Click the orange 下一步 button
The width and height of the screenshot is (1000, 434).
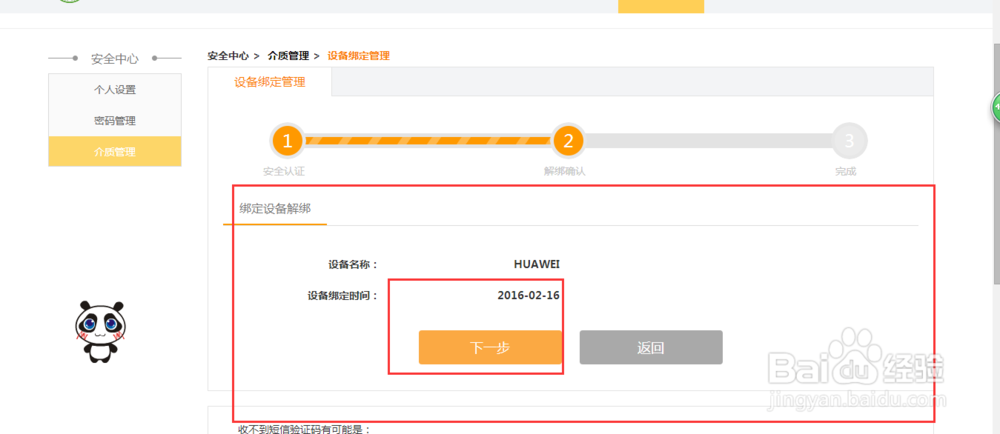tap(490, 347)
